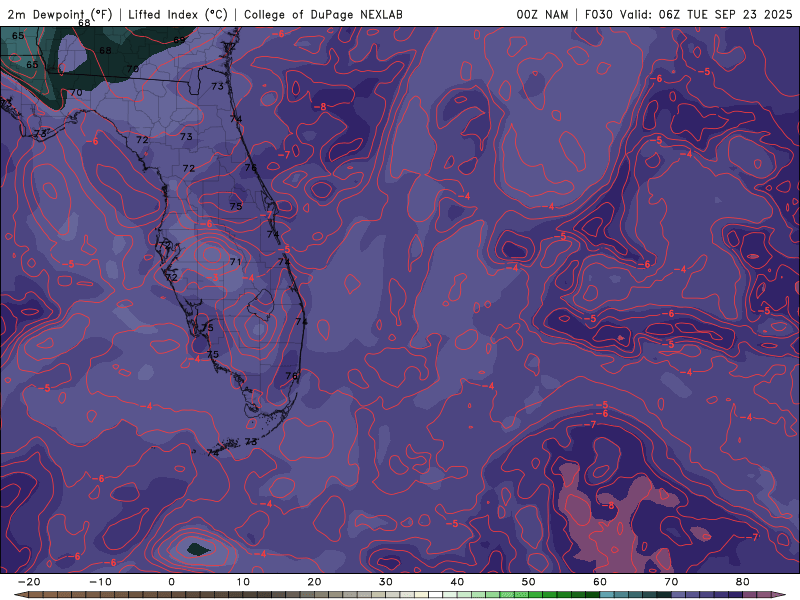Click the 10 label on color bar
Screen dimensions: 800x600
click(x=243, y=582)
